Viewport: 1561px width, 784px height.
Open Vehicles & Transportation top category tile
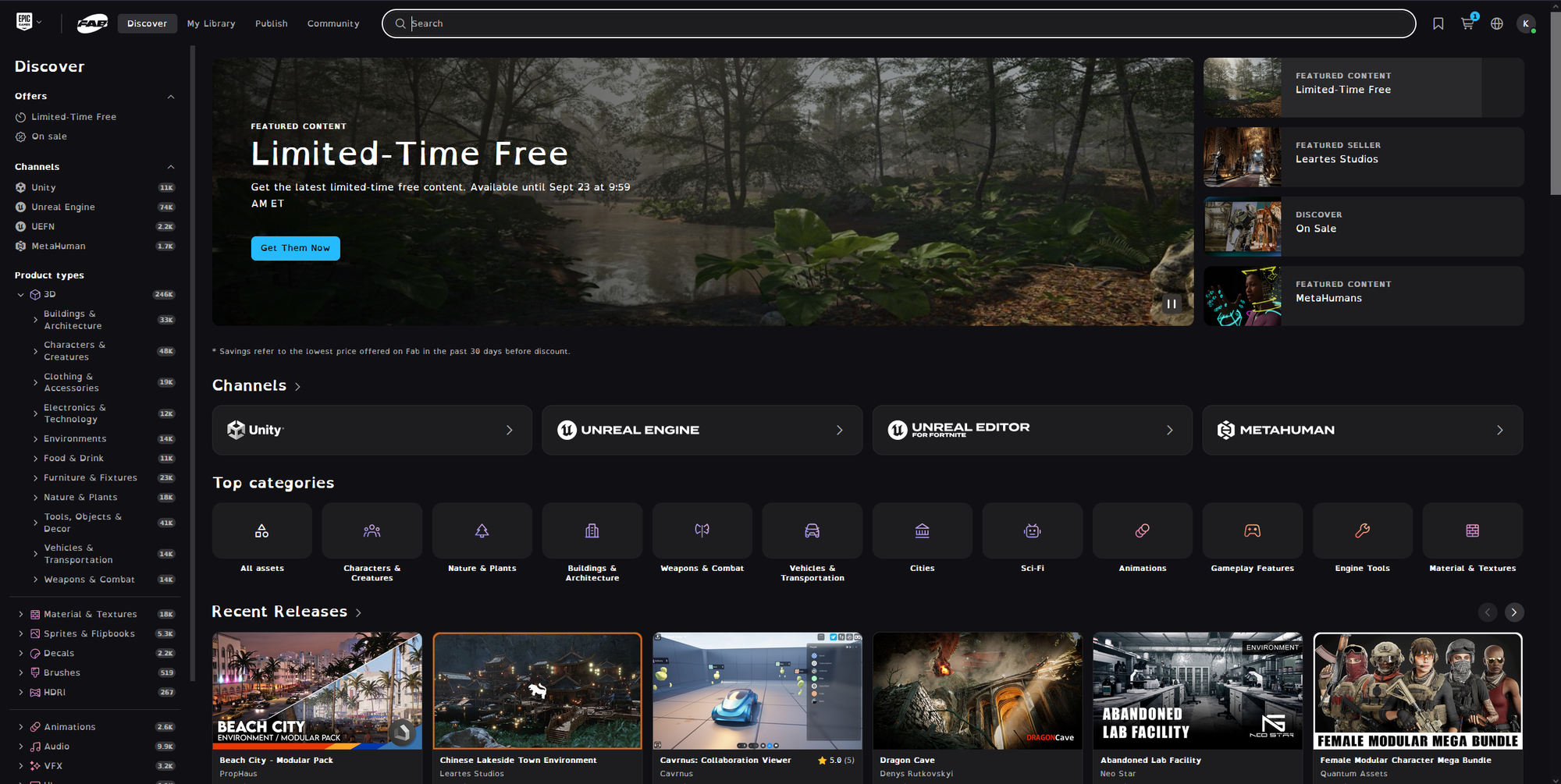click(813, 530)
